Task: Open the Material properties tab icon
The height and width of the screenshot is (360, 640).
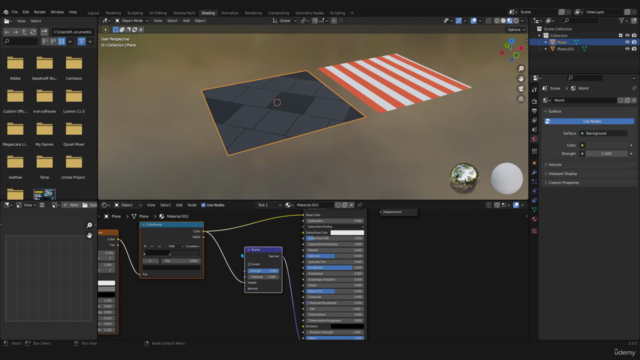Action: [x=534, y=219]
